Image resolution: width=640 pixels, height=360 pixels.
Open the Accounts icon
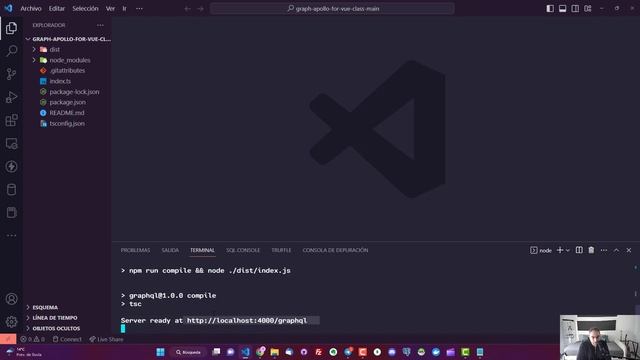click(x=11, y=299)
